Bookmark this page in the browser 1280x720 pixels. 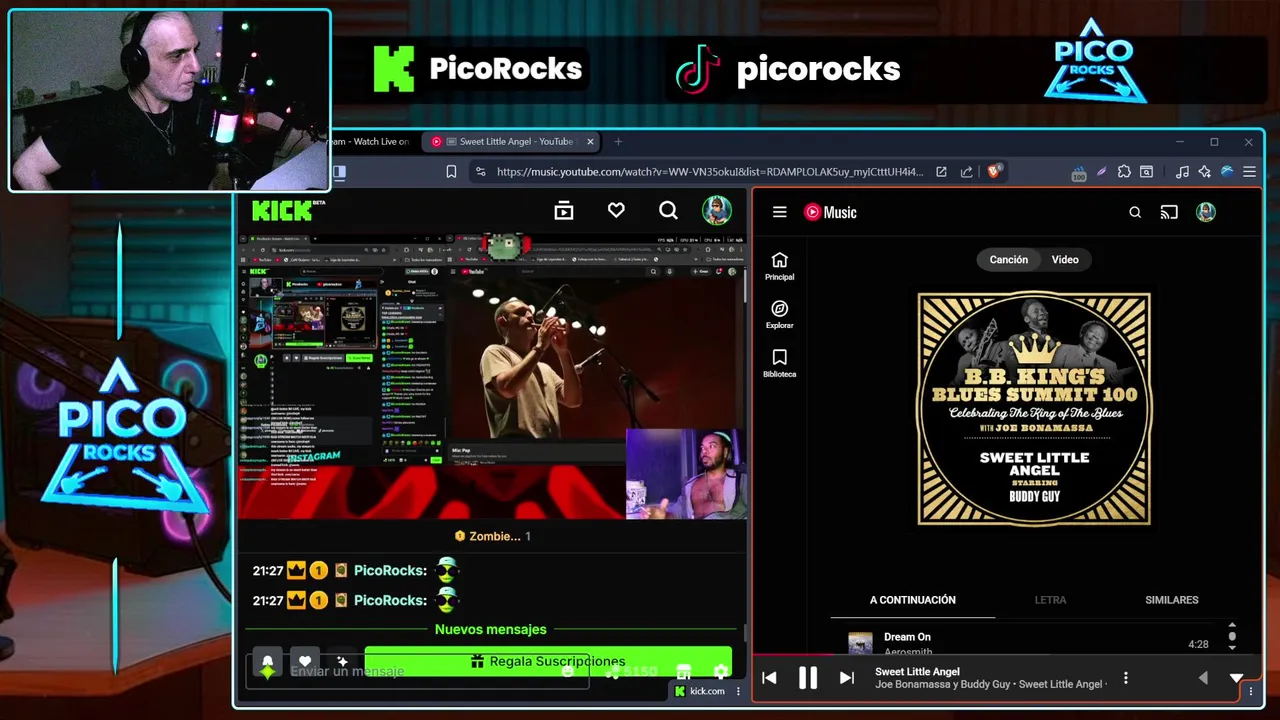tap(451, 172)
